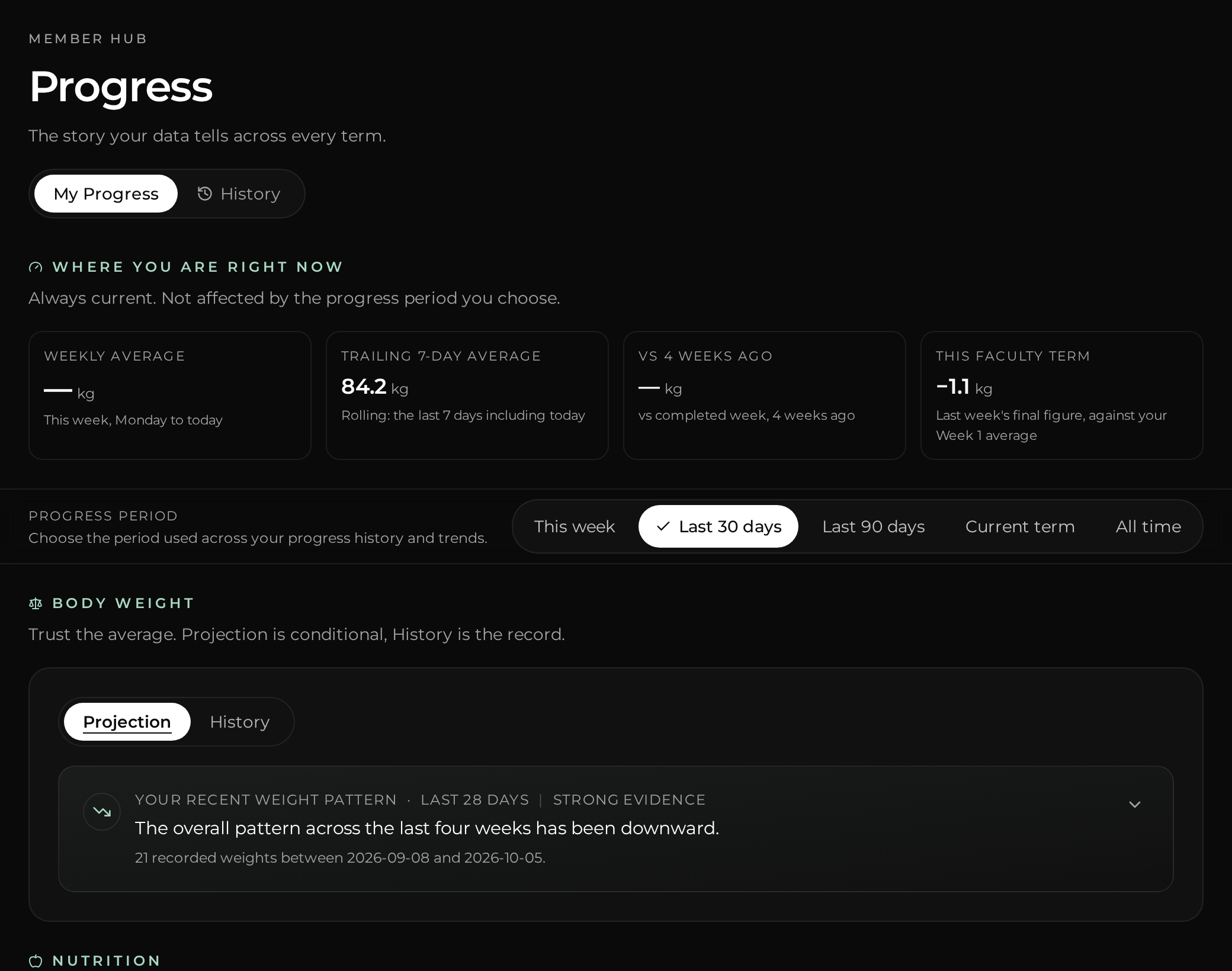
Task: Switch progress period to Last 90 days
Action: tap(873, 526)
